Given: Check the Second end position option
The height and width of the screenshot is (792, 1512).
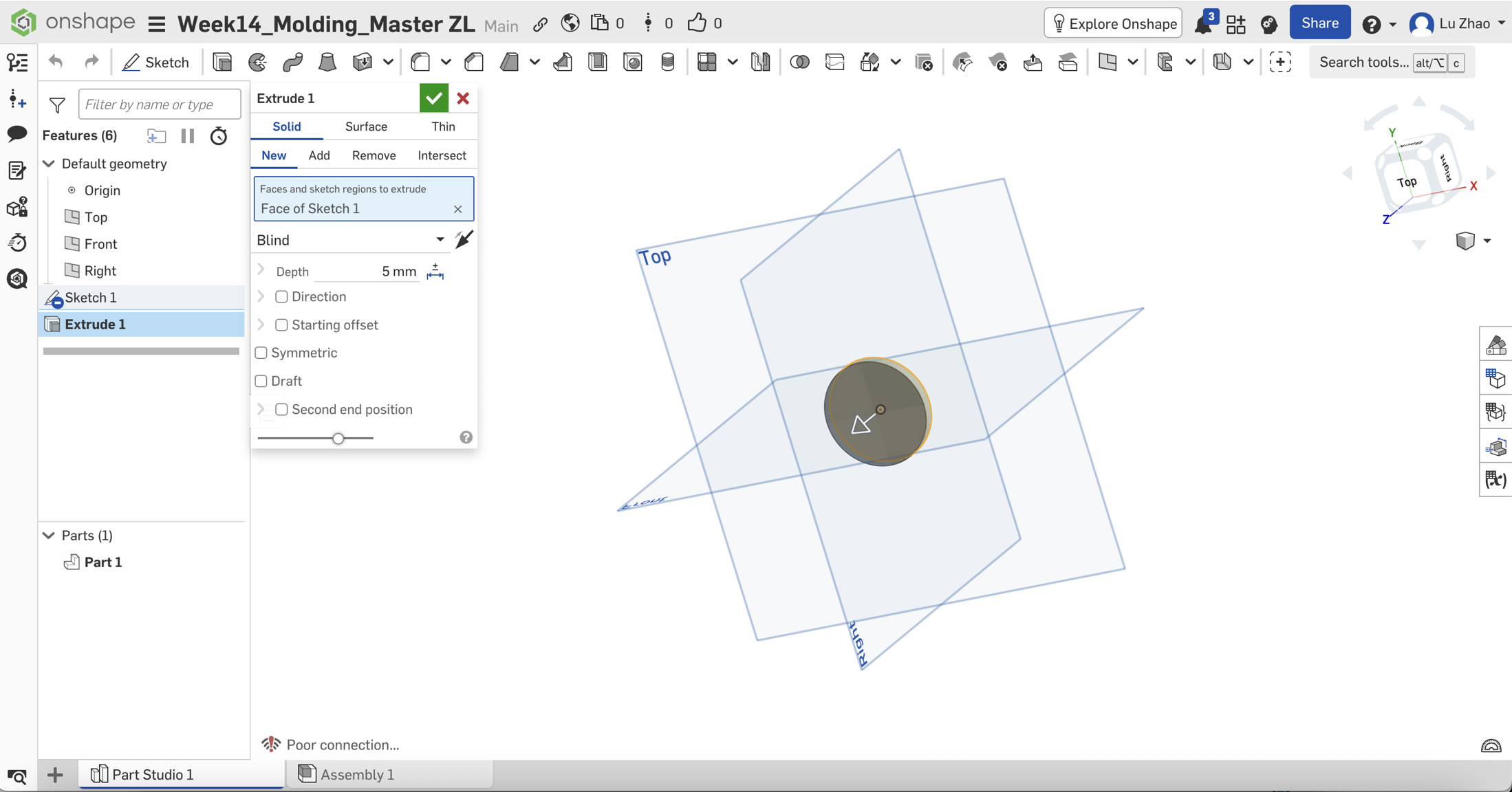Looking at the screenshot, I should click(281, 410).
